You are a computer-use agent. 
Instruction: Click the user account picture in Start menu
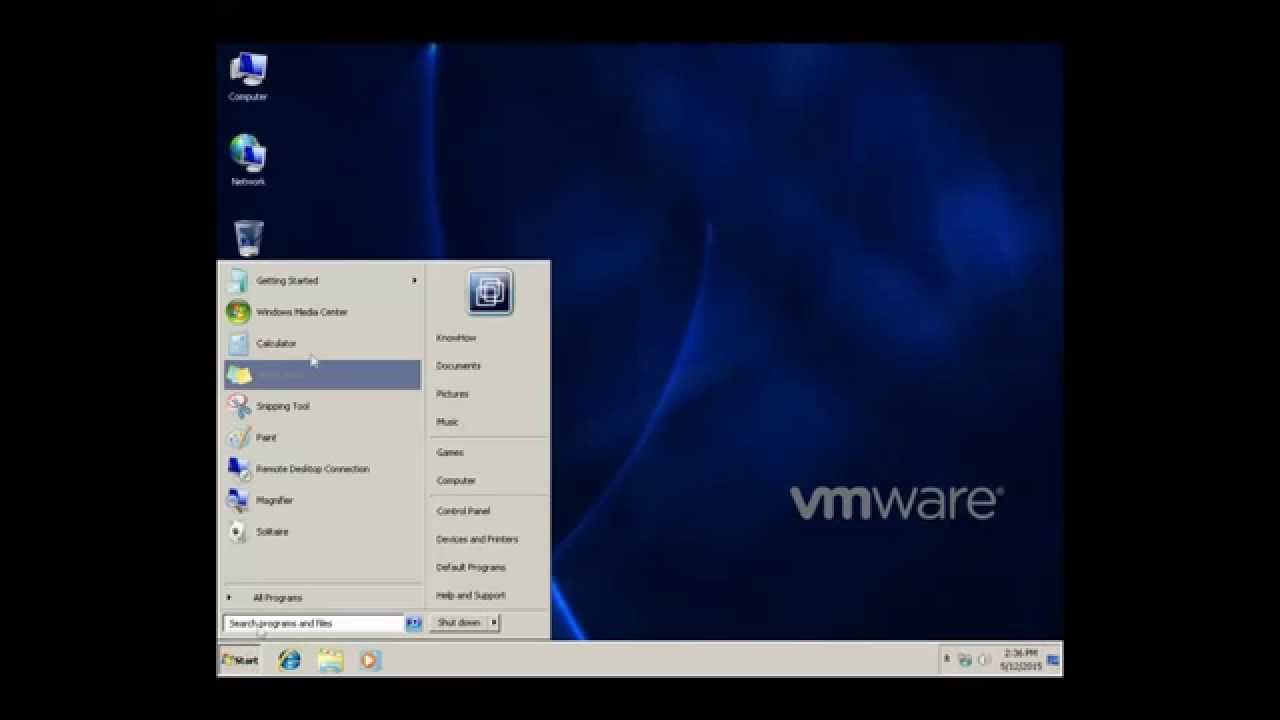point(490,292)
